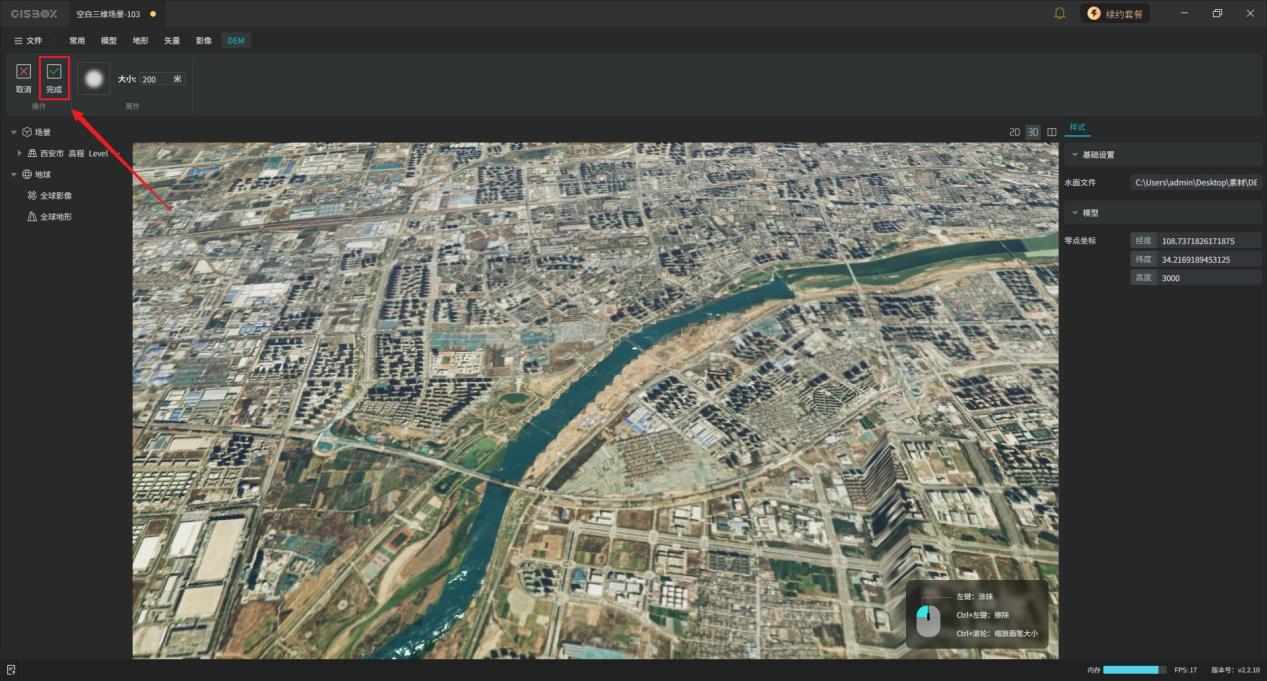This screenshot has height=681, width=1267.
Task: Collapse the 场景 tree node arrow
Action: tap(14, 132)
